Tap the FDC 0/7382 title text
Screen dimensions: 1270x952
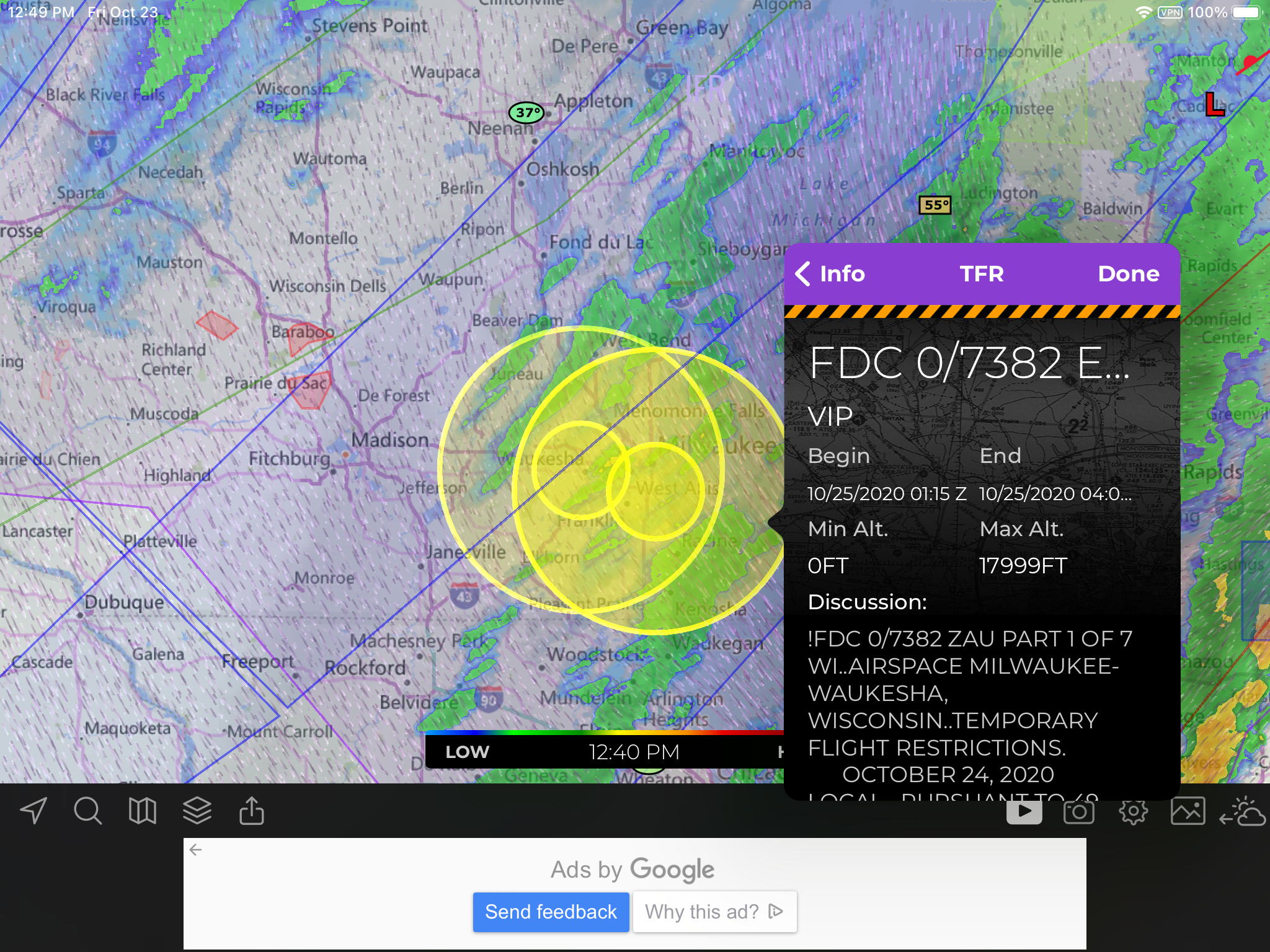point(969,363)
